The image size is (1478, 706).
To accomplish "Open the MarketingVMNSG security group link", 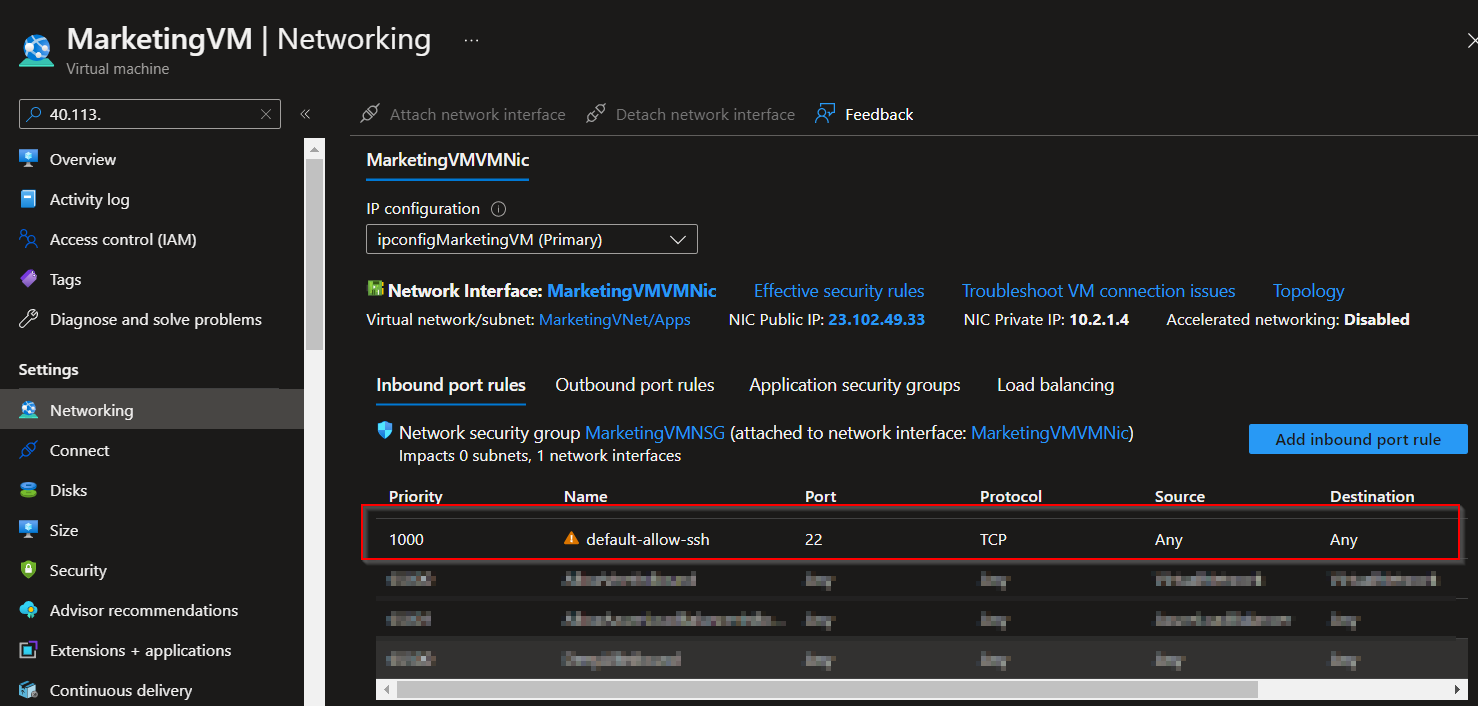I will pos(655,433).
